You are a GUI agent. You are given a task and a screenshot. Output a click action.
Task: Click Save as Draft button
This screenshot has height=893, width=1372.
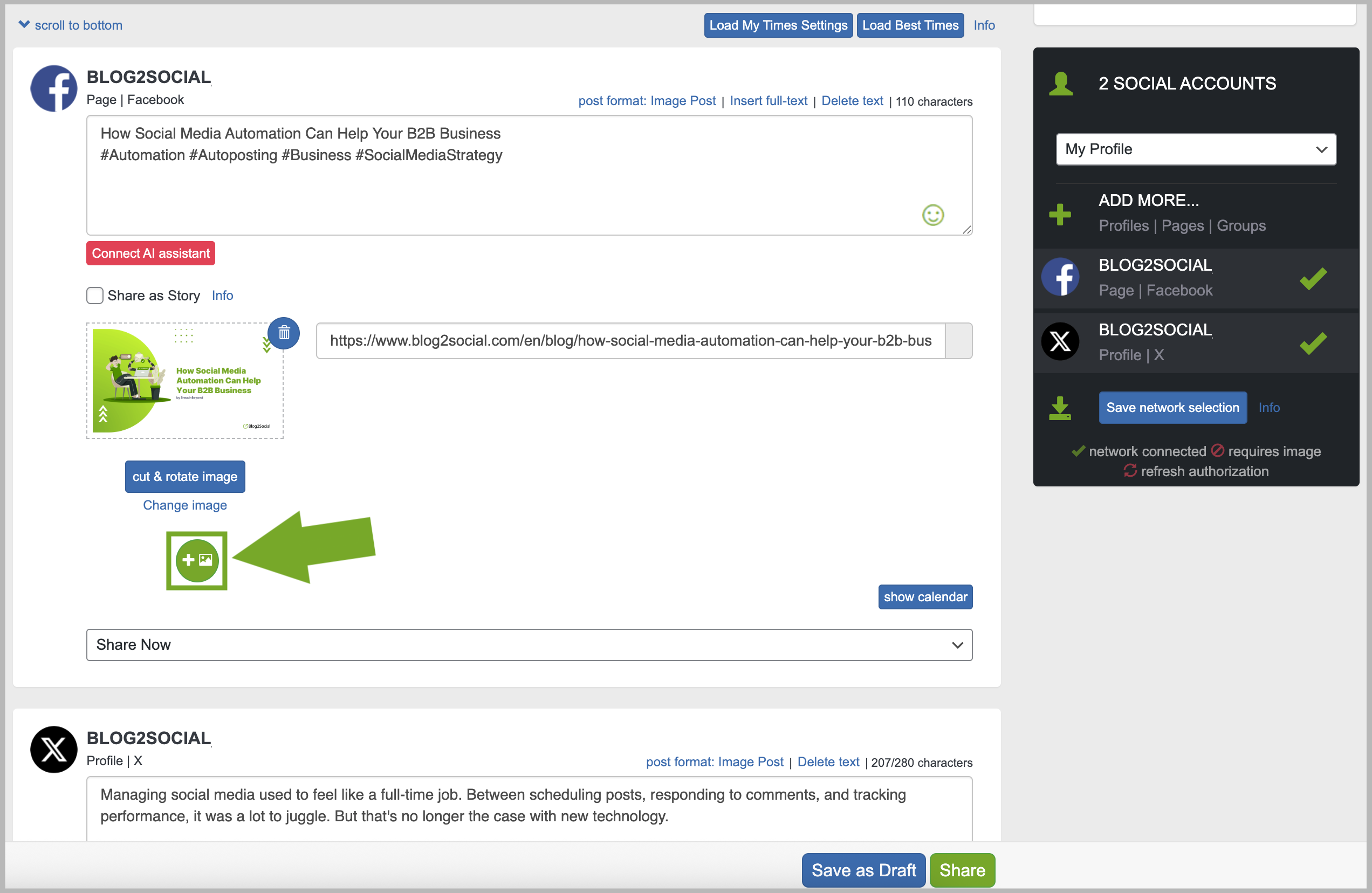coord(863,870)
